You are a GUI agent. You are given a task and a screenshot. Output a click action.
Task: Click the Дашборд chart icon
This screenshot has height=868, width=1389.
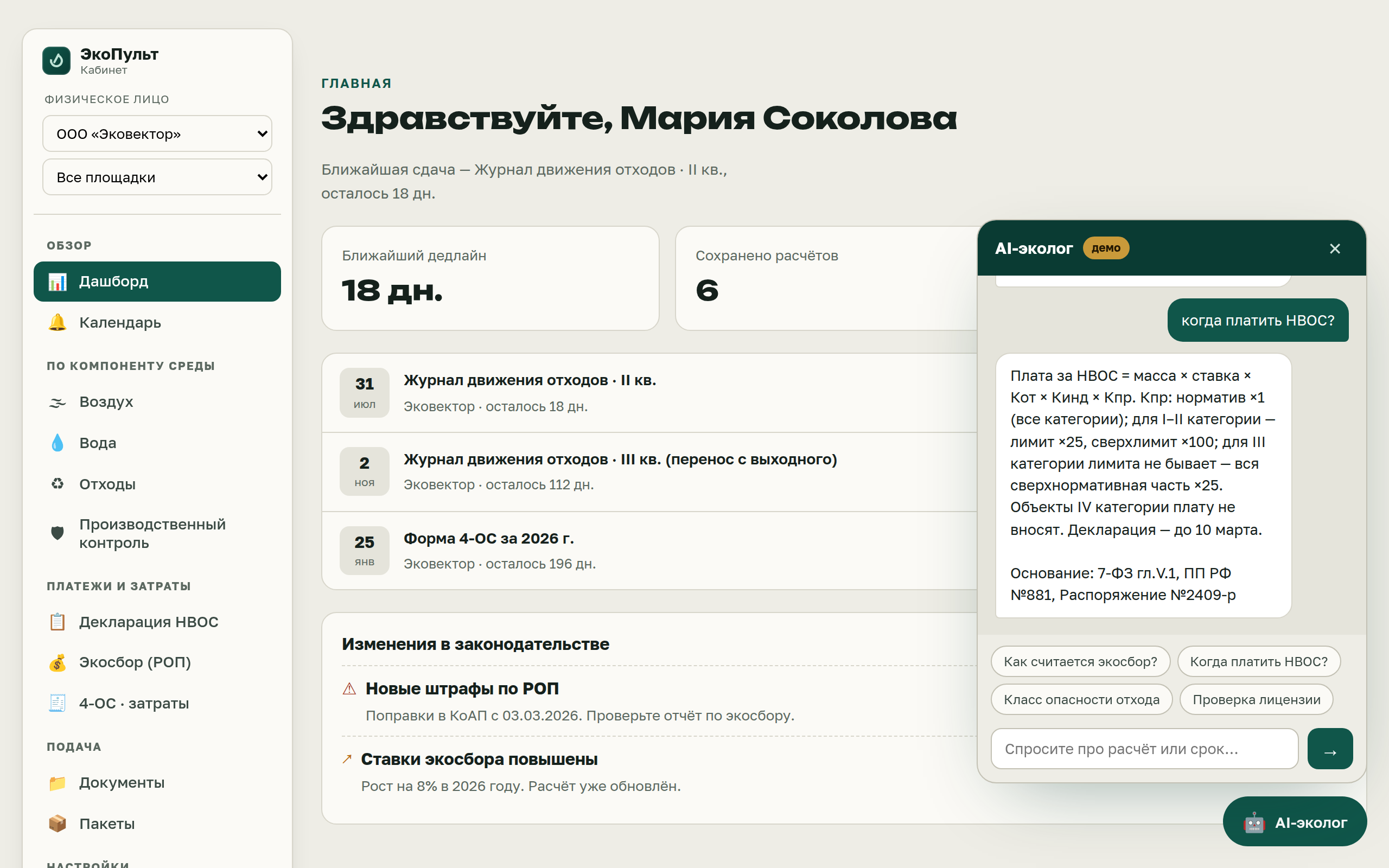click(58, 282)
